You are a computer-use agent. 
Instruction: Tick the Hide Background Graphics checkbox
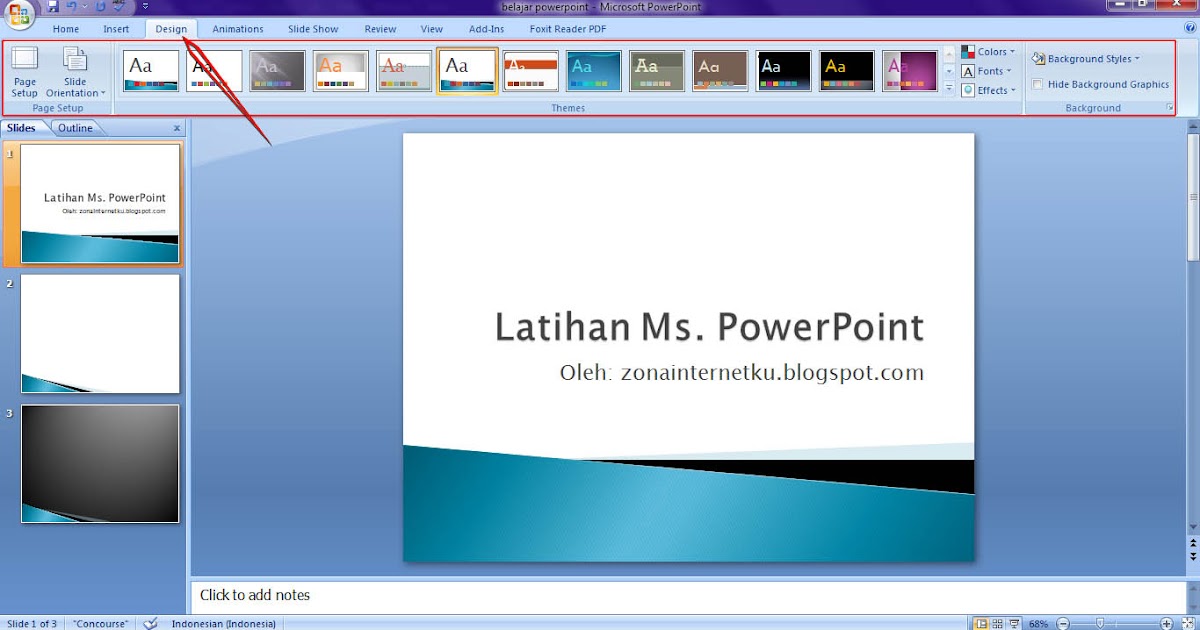(x=1037, y=85)
